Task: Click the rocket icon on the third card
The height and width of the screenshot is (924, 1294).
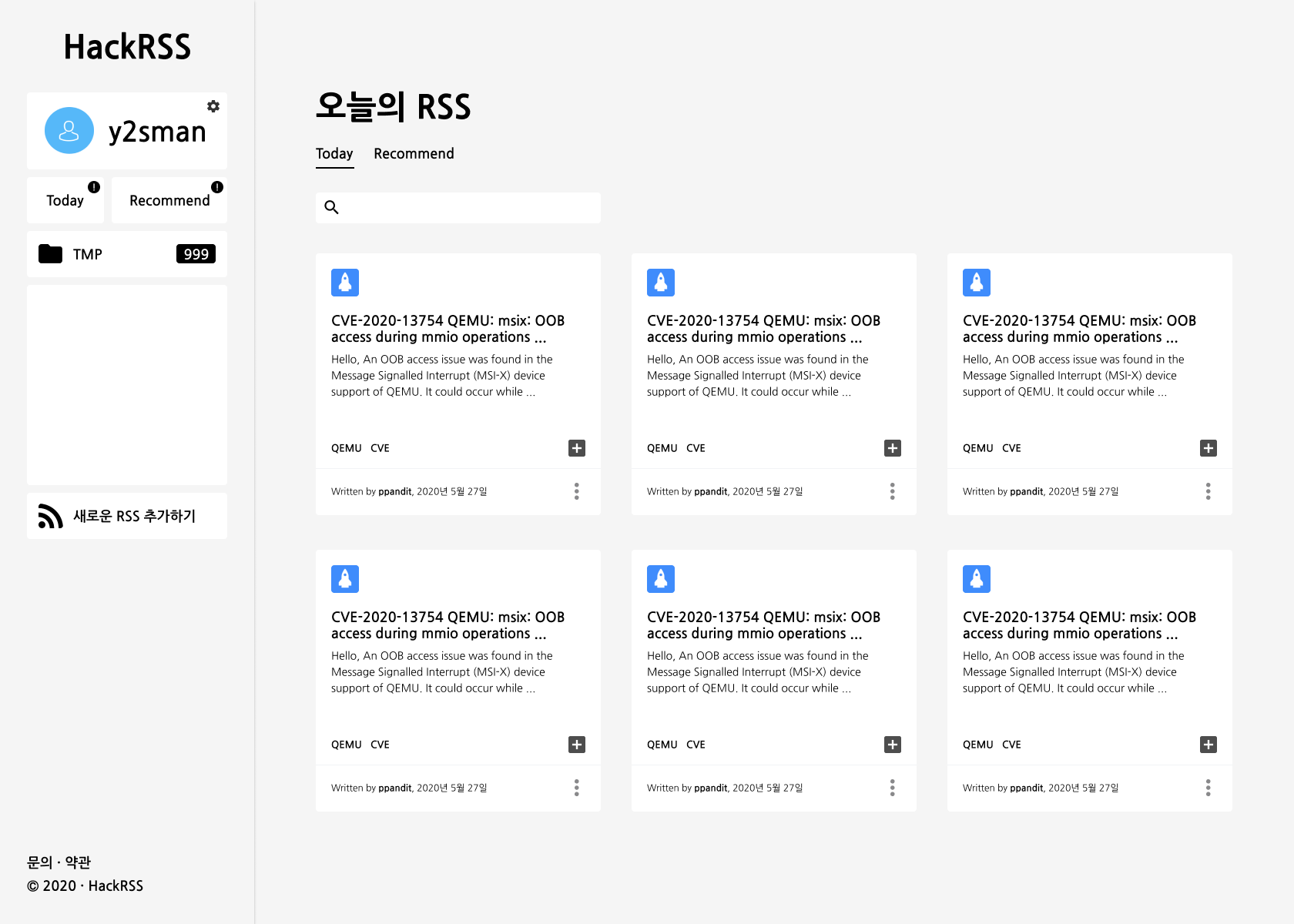Action: click(977, 283)
